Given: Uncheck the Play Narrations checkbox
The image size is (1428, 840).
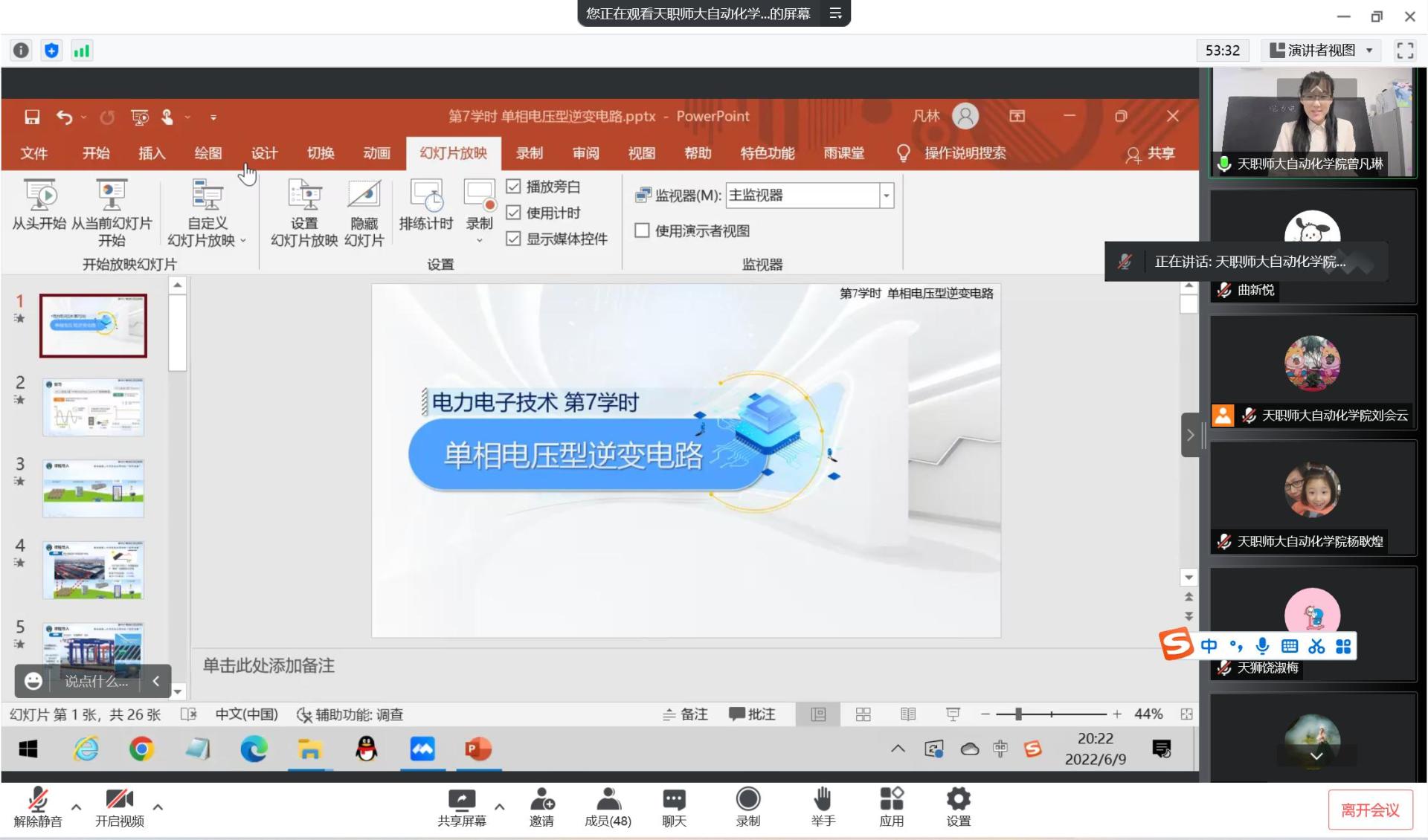Looking at the screenshot, I should click(x=513, y=187).
